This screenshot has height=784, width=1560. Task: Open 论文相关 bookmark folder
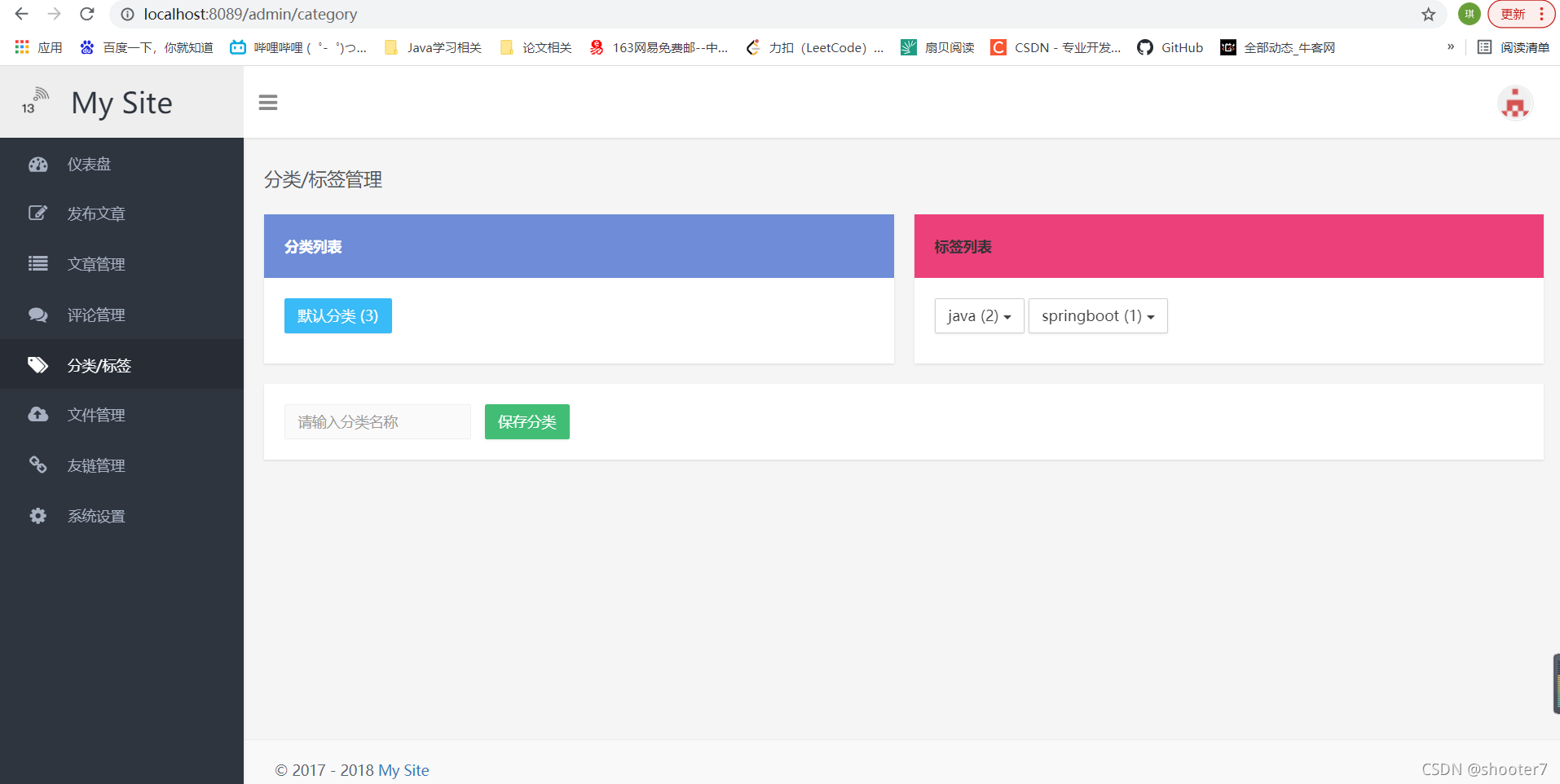(x=535, y=47)
